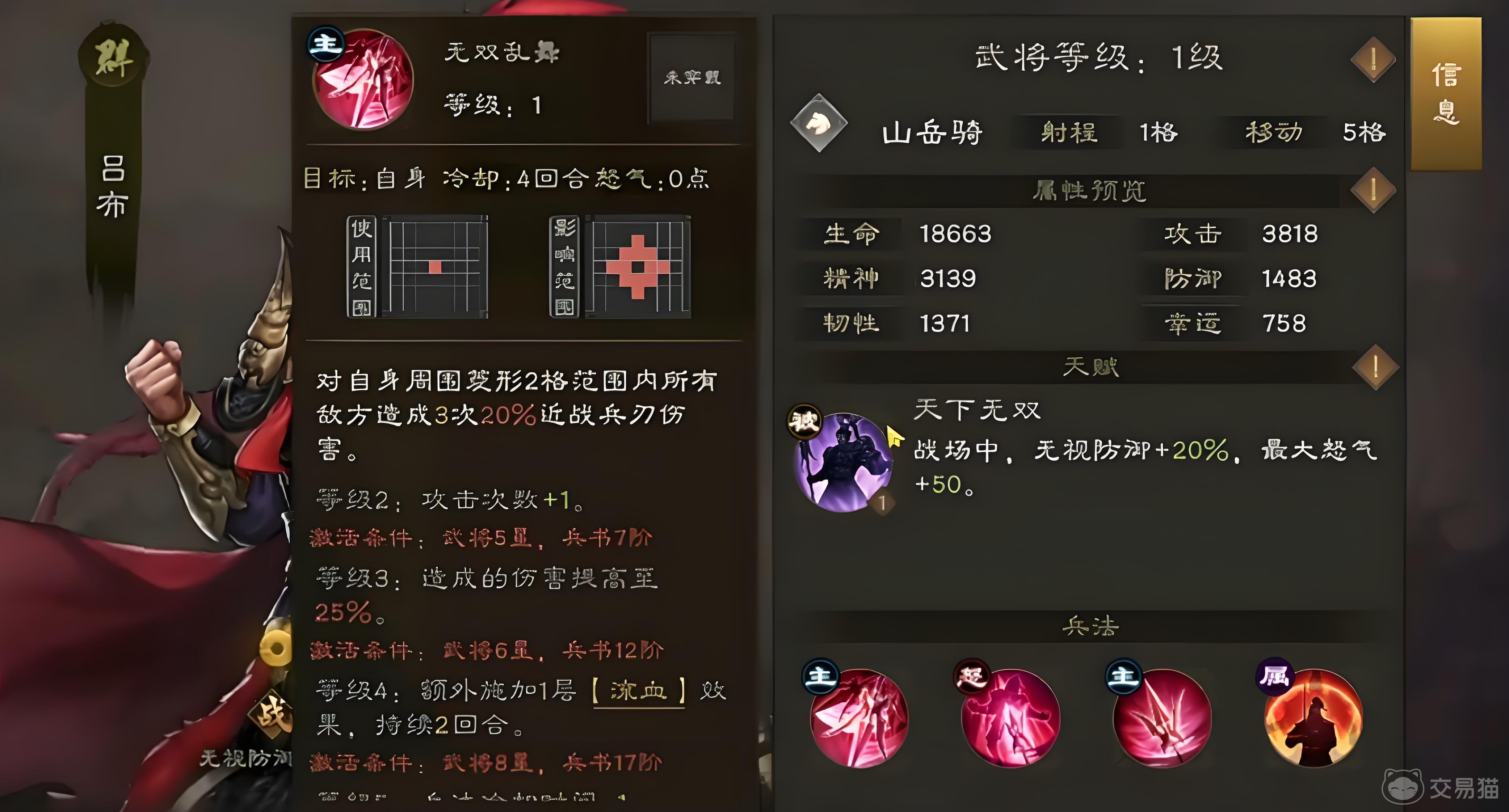
Task: Select the fourth 兵法 skill with 属 badge
Action: 1313,718
